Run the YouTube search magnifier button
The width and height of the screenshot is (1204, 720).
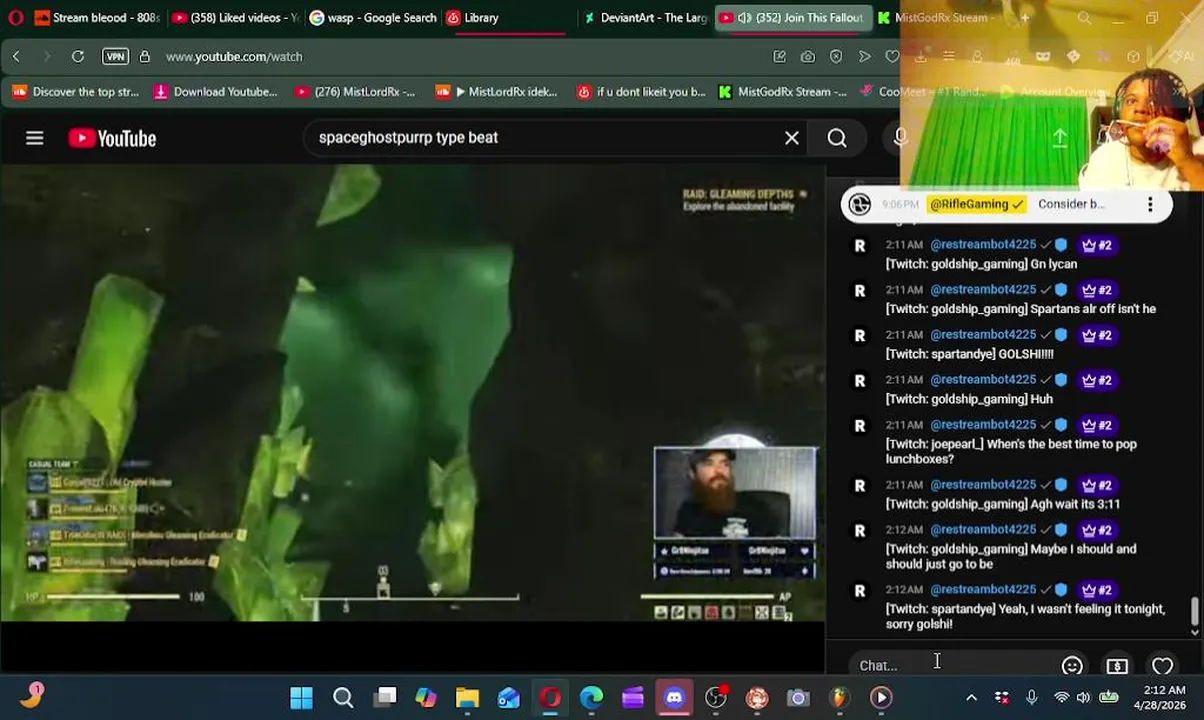point(837,138)
